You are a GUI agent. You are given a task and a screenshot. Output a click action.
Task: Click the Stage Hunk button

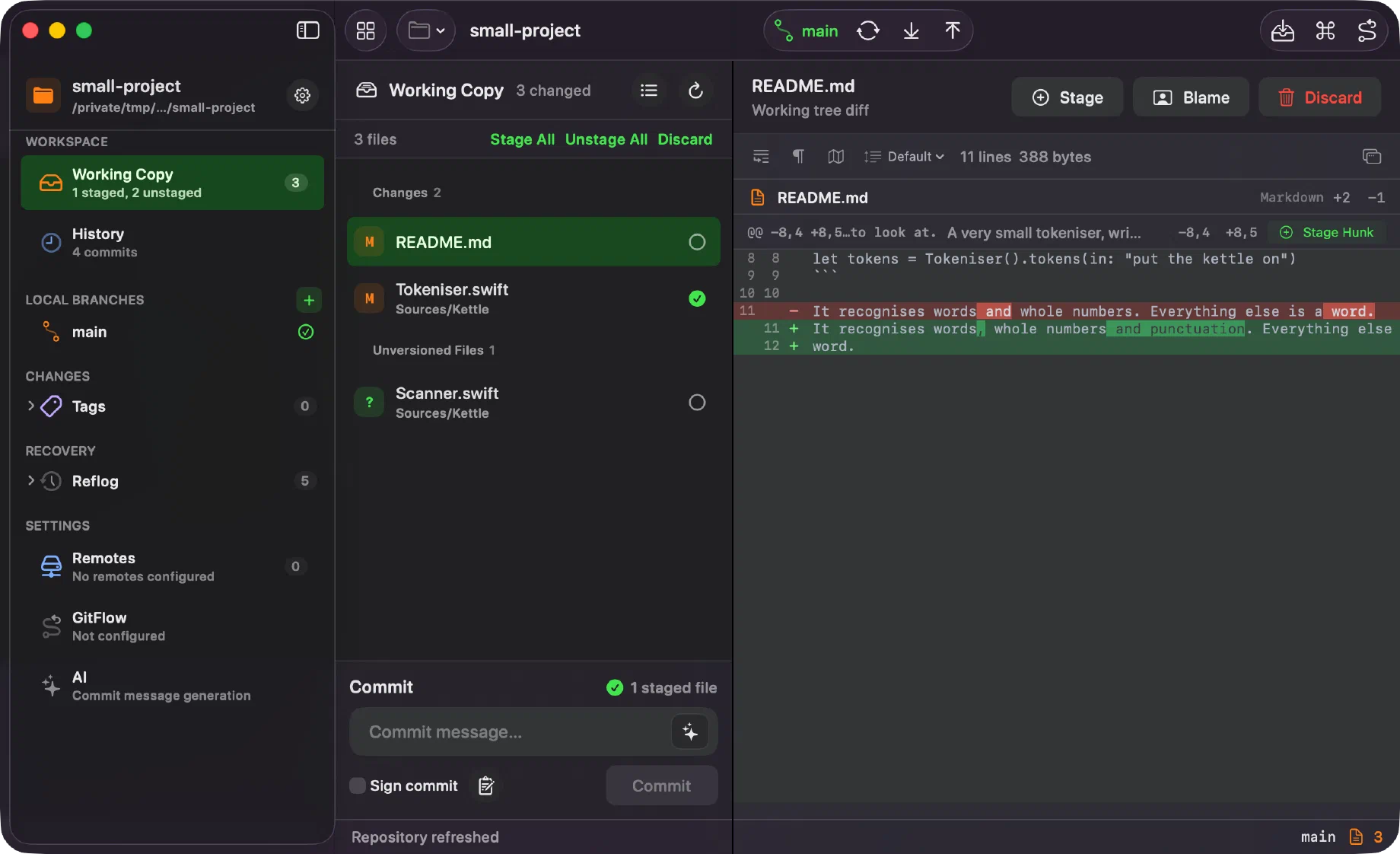point(1327,232)
